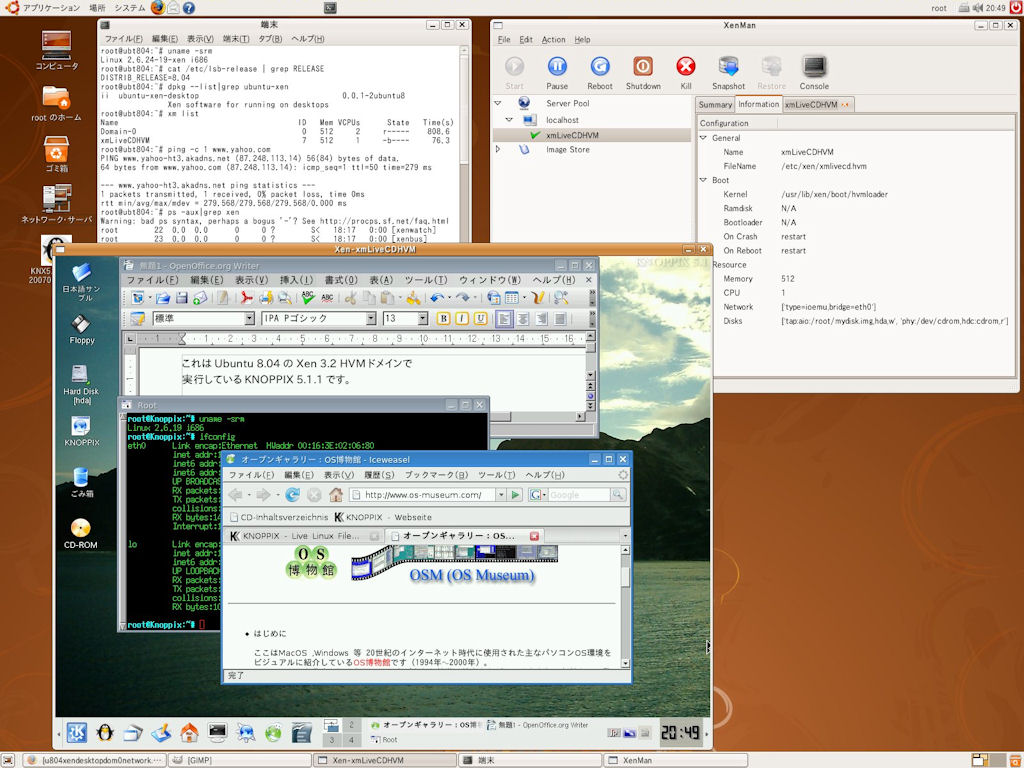Click the Iceweasel URL address field
This screenshot has height=768, width=1024.
tap(423, 495)
